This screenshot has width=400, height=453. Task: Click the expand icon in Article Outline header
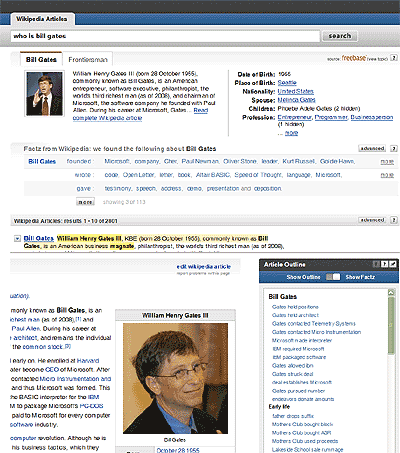click(393, 264)
